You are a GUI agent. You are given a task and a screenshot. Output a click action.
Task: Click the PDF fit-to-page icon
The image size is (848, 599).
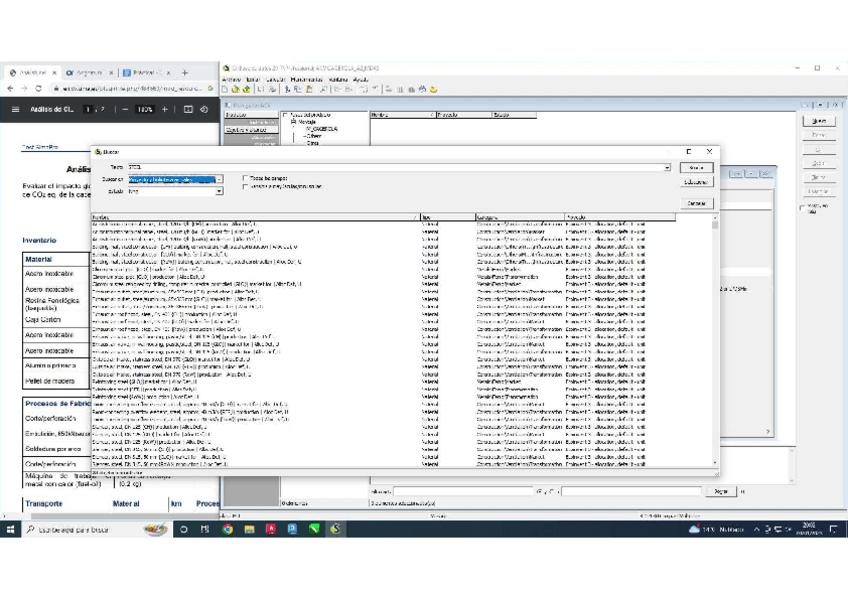[188, 109]
